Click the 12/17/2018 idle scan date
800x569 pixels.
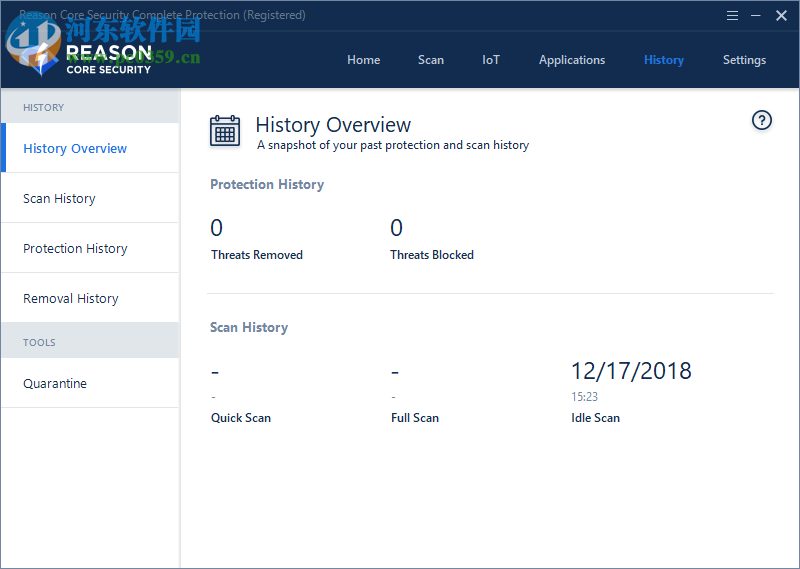(x=631, y=370)
